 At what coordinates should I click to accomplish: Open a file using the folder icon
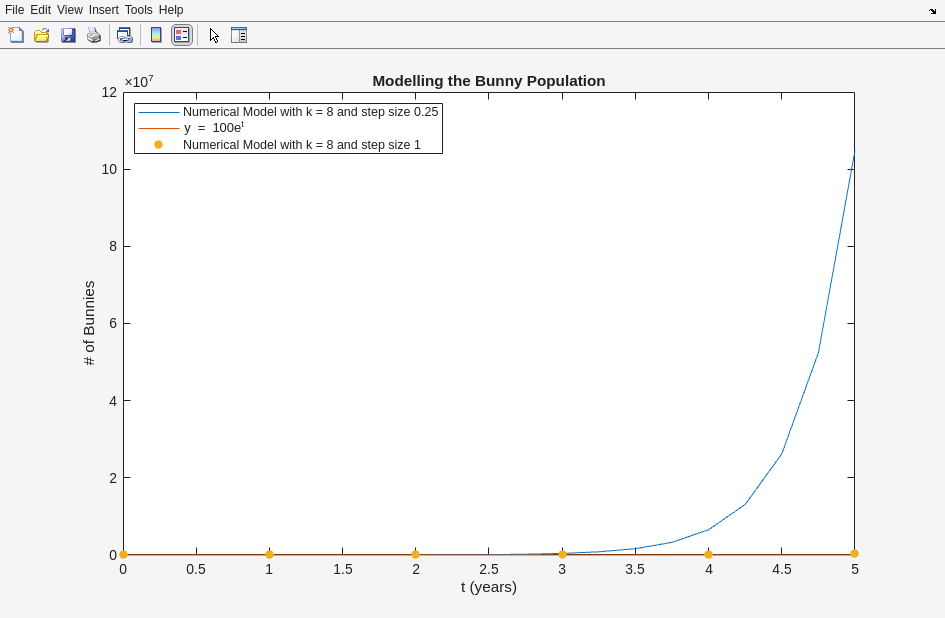(x=41, y=35)
